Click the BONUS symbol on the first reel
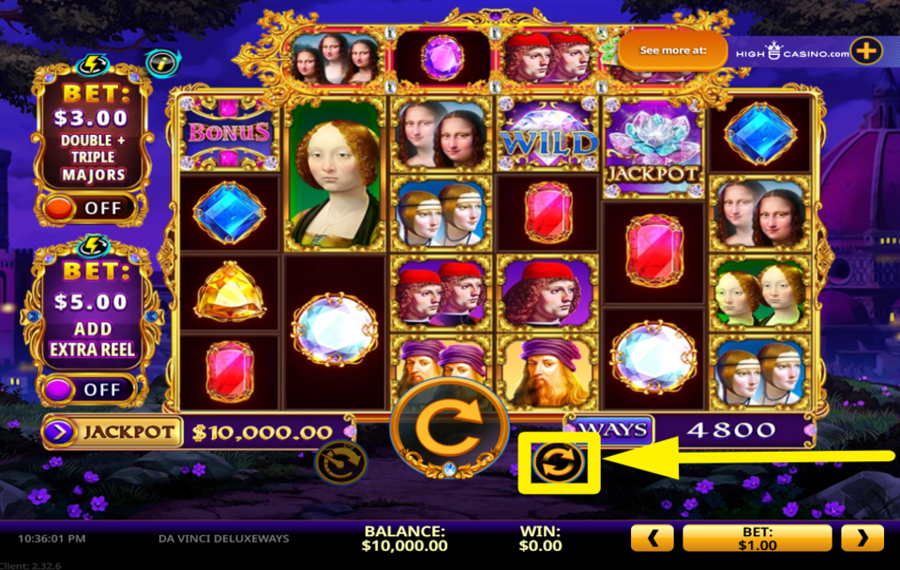 click(229, 133)
